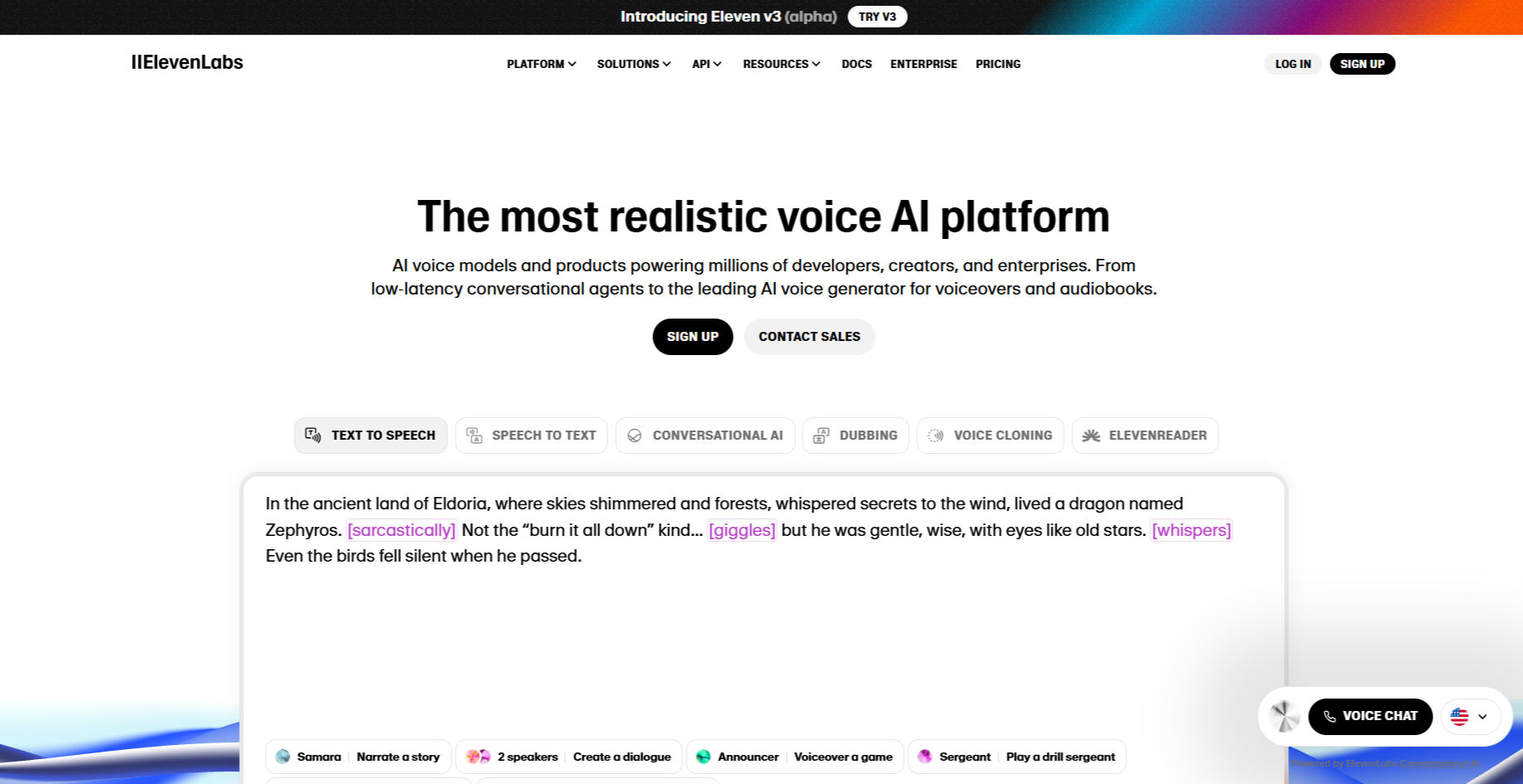The width and height of the screenshot is (1523, 784).
Task: Select the DUBBING tab
Action: [x=856, y=436]
